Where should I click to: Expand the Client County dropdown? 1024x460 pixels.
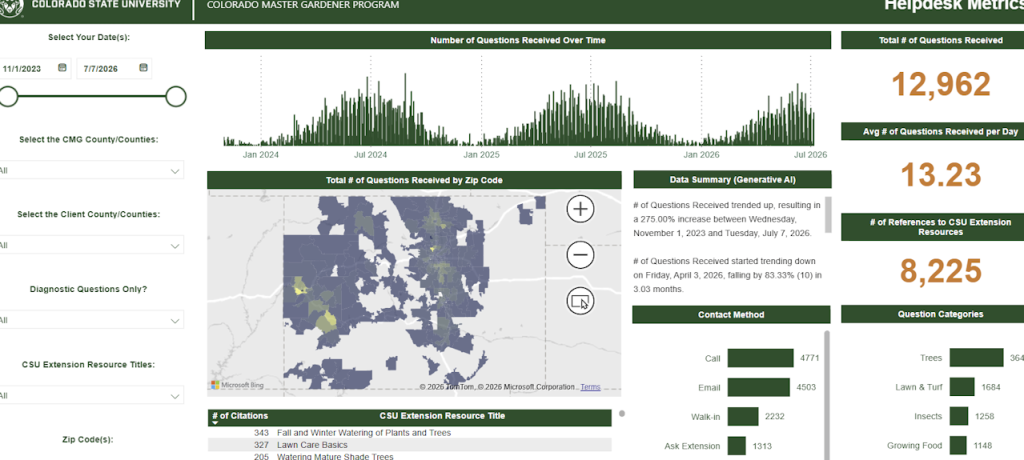click(x=91, y=246)
